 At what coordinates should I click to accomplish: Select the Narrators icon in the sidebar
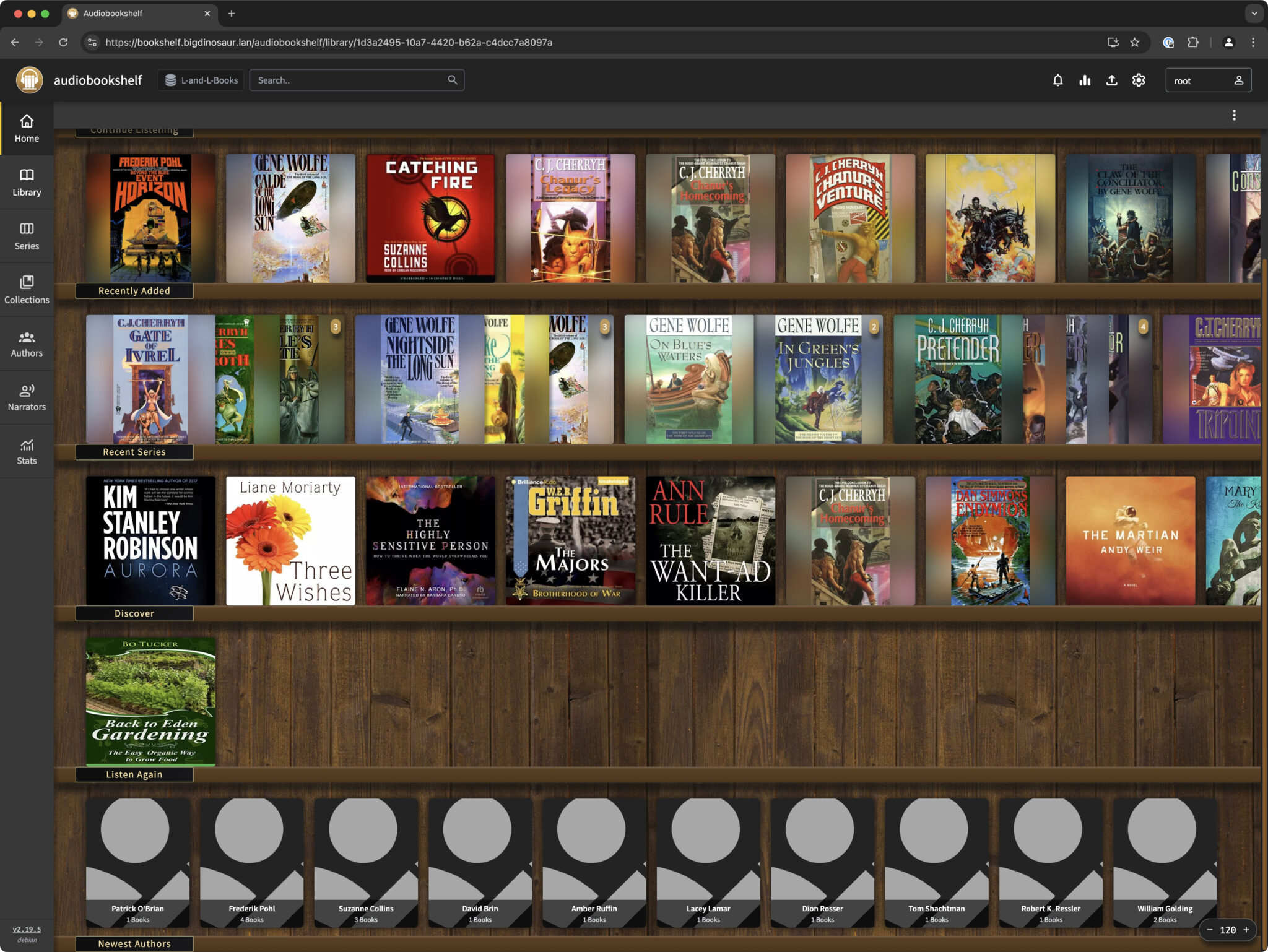(27, 396)
